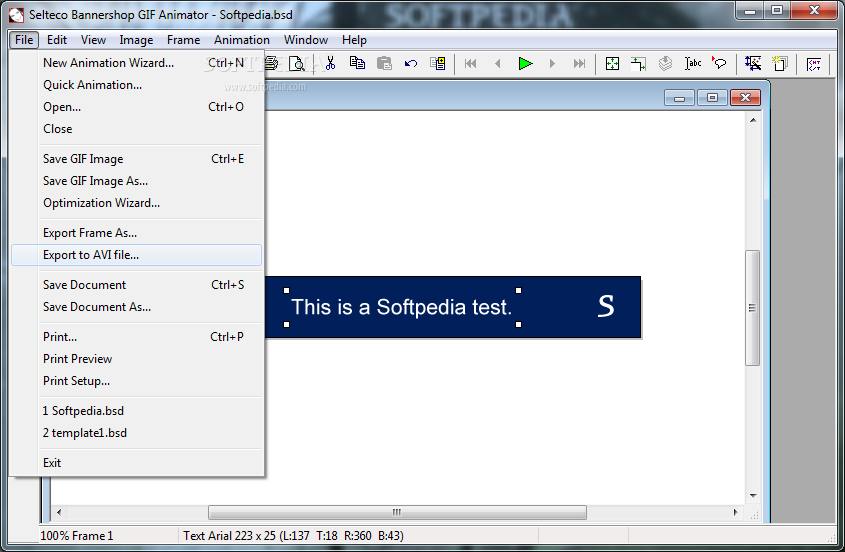Click the application icon in title bar
The image size is (845, 552).
[16, 15]
